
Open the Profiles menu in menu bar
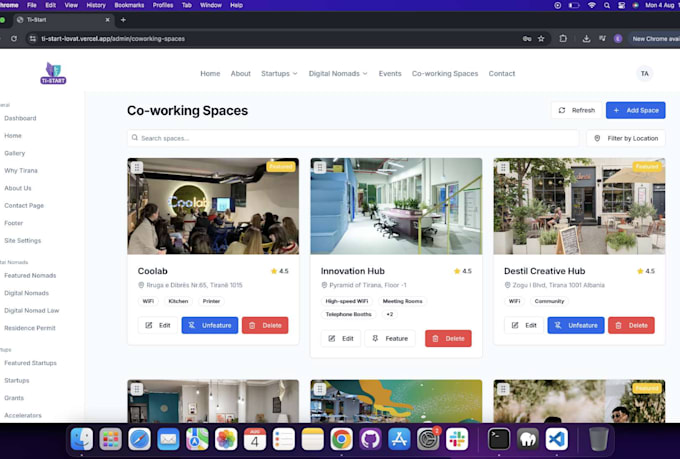coord(163,5)
